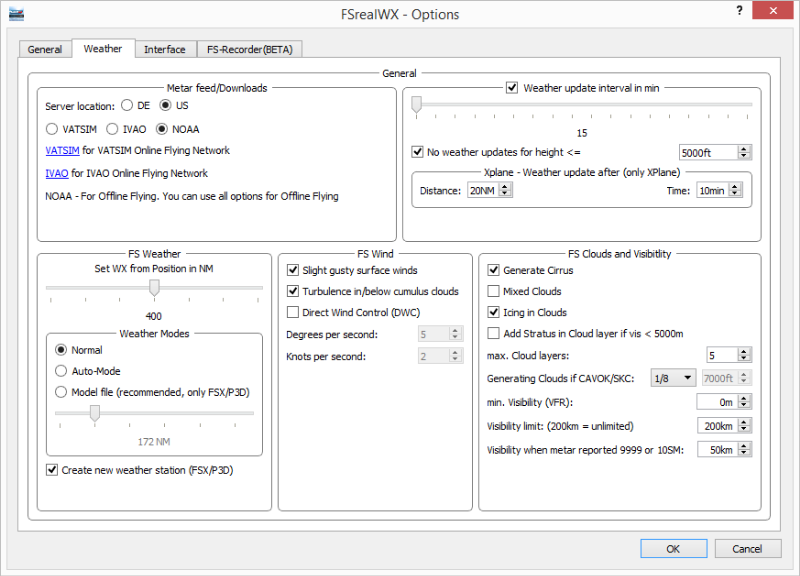This screenshot has width=800, height=576.
Task: Uncheck Generate Cirrus option
Action: click(x=493, y=270)
